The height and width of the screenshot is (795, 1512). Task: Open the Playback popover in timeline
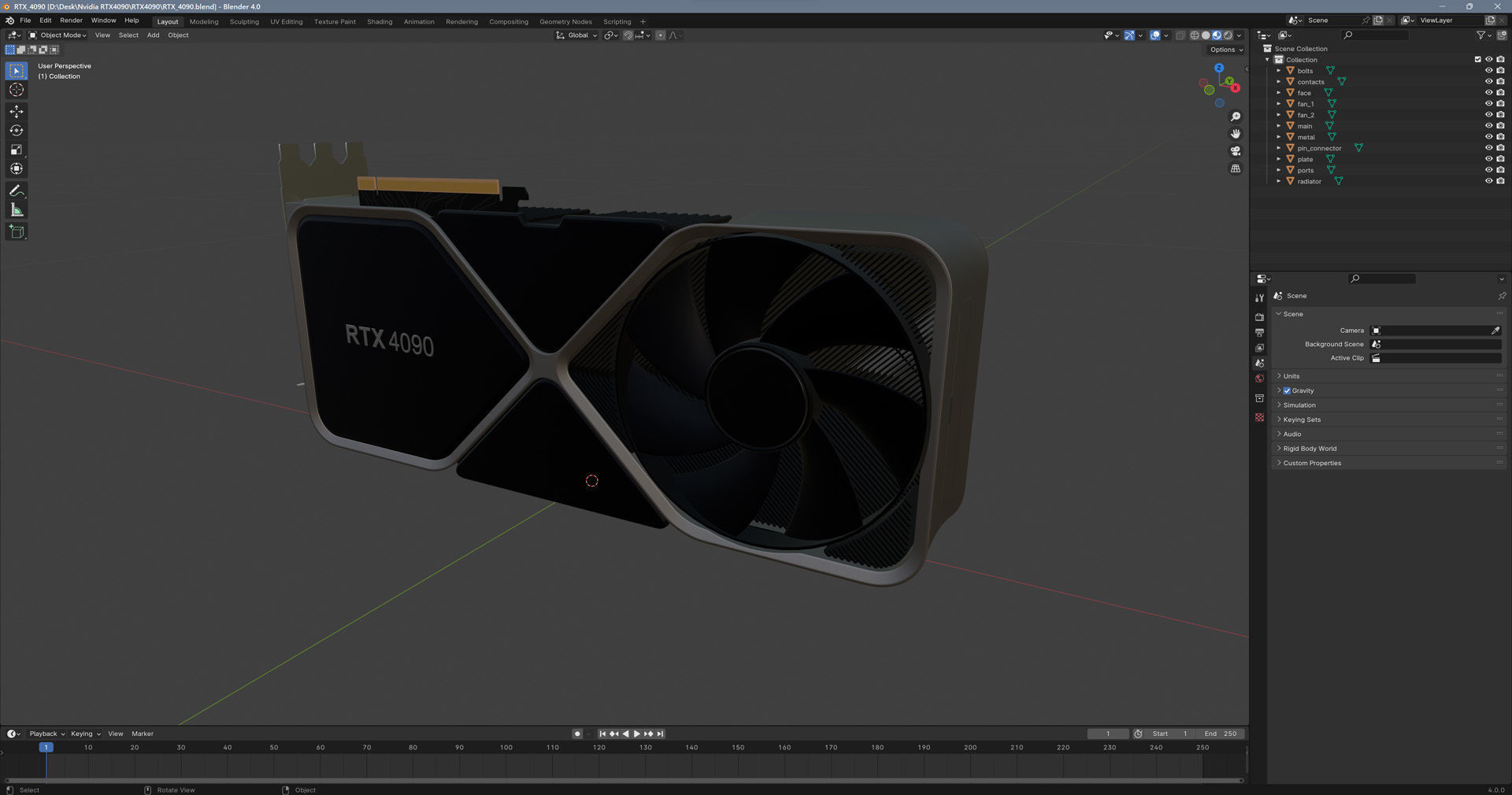46,734
